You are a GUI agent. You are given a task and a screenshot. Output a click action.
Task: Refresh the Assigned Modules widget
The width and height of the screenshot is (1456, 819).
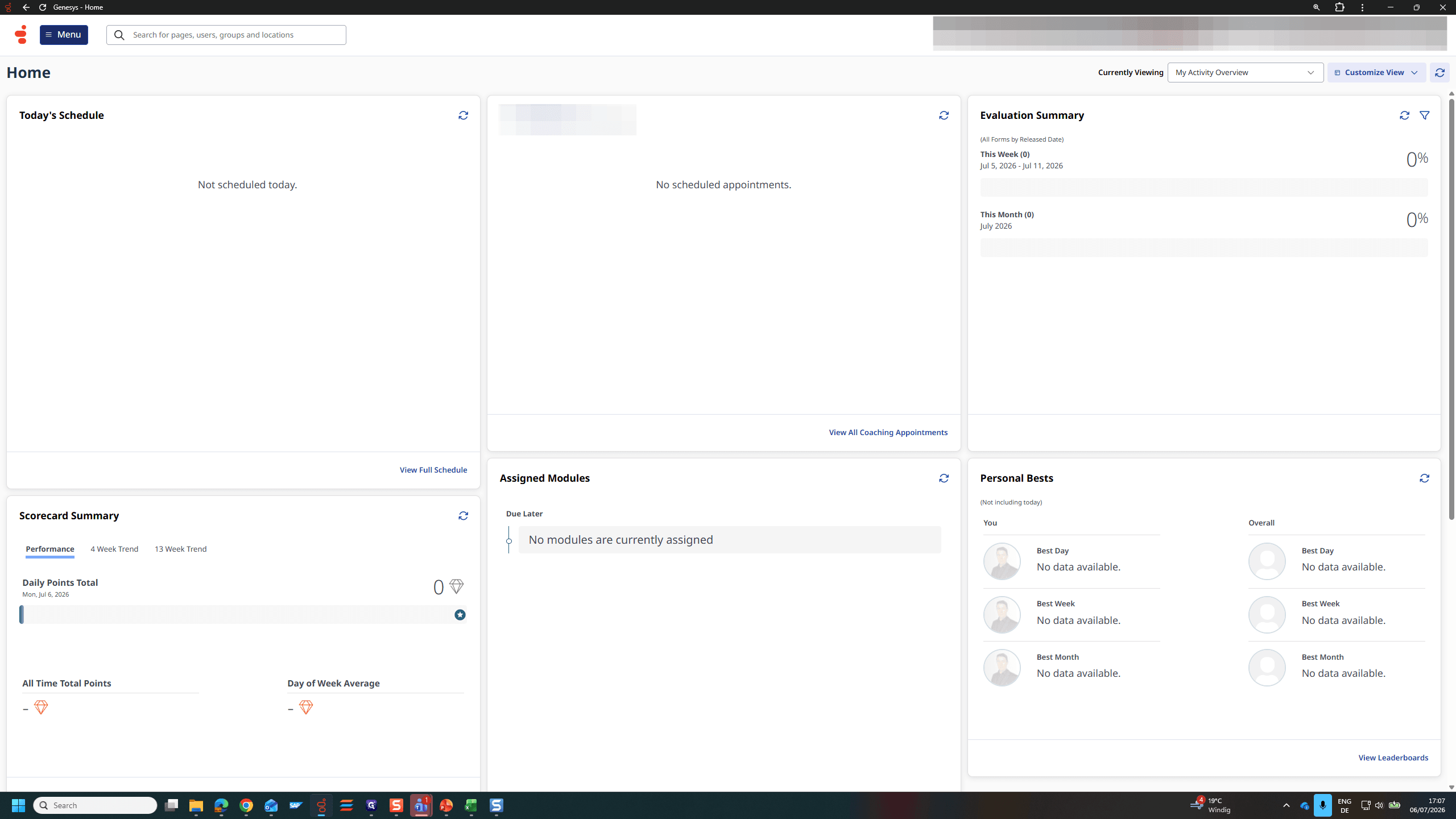click(x=944, y=478)
